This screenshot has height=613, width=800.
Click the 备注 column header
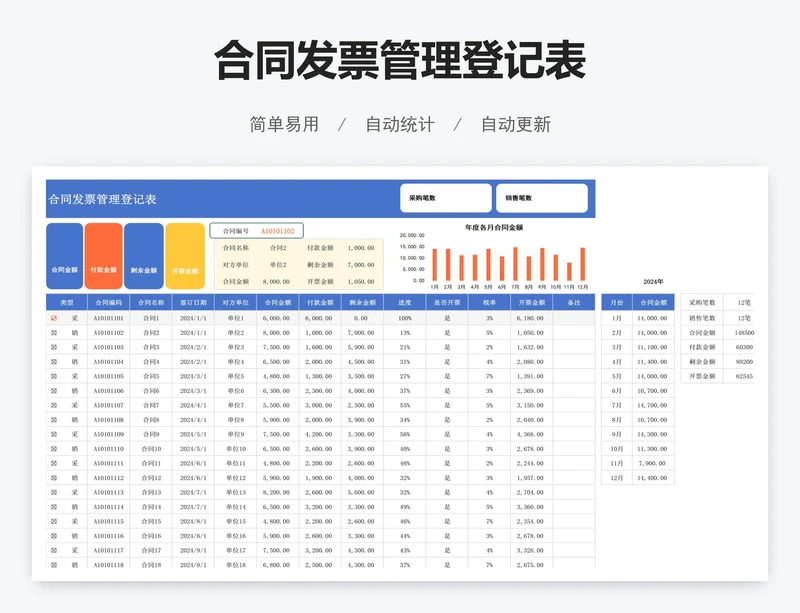[574, 302]
